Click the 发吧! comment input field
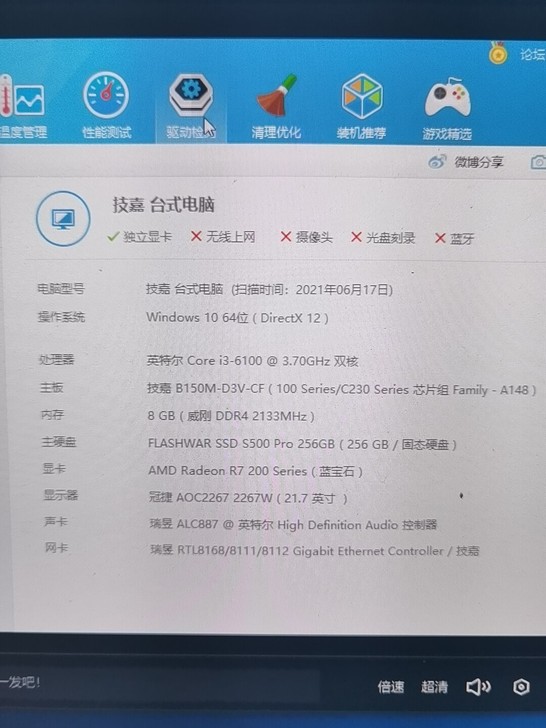The image size is (546, 728). (x=160, y=683)
